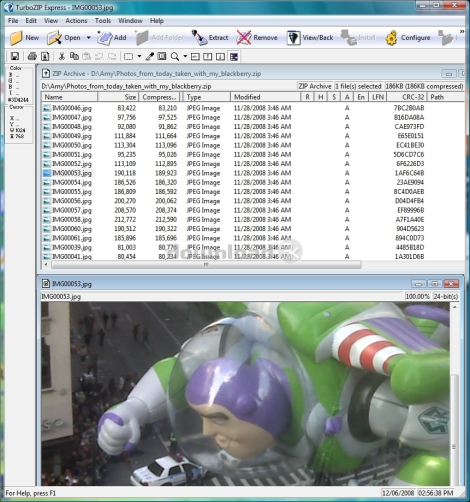The width and height of the screenshot is (470, 502).
Task: Click the Remove toolbar button
Action: click(x=257, y=38)
